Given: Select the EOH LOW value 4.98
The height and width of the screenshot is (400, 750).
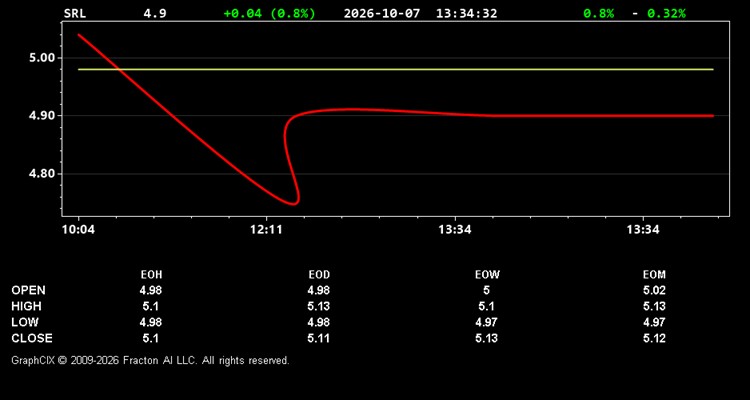Looking at the screenshot, I should click(151, 322).
